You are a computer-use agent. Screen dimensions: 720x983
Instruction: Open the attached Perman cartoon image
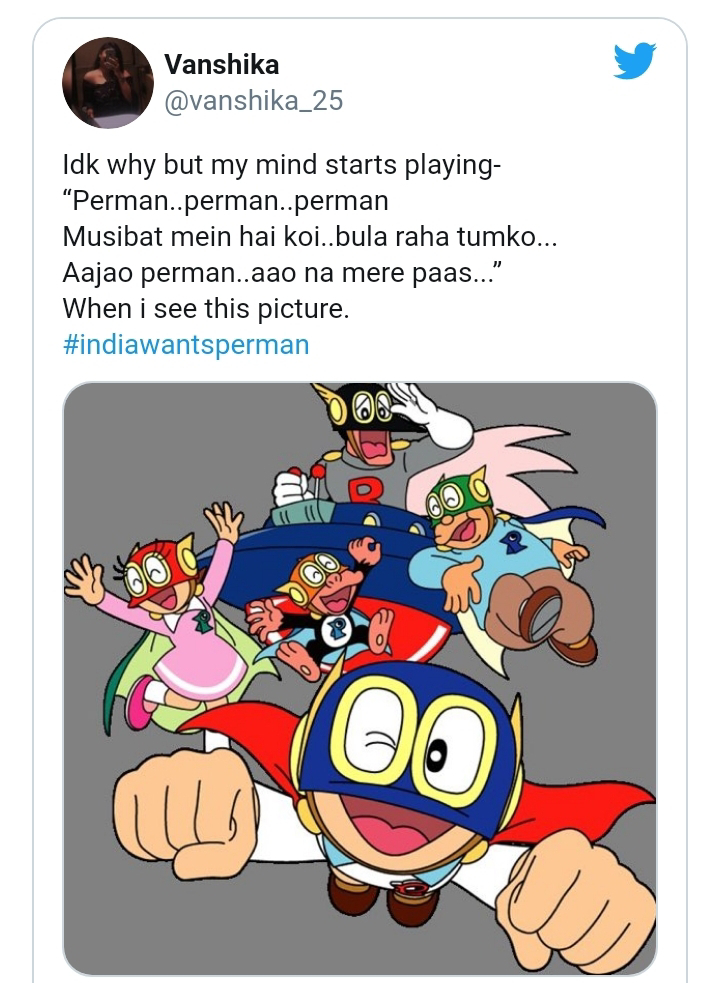point(360,679)
